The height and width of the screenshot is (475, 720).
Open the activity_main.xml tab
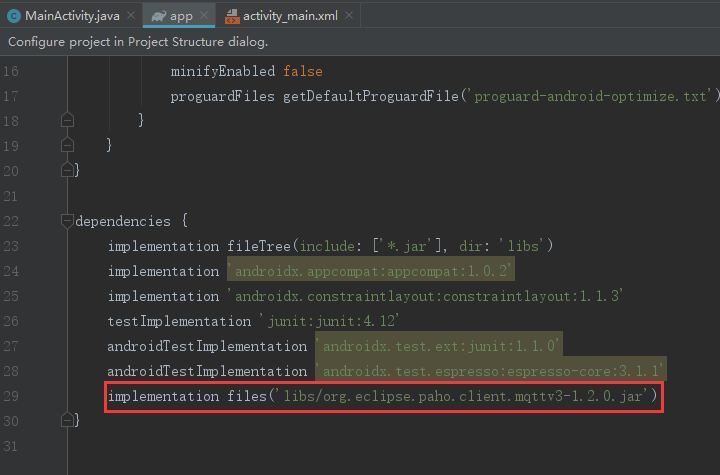[x=290, y=16]
